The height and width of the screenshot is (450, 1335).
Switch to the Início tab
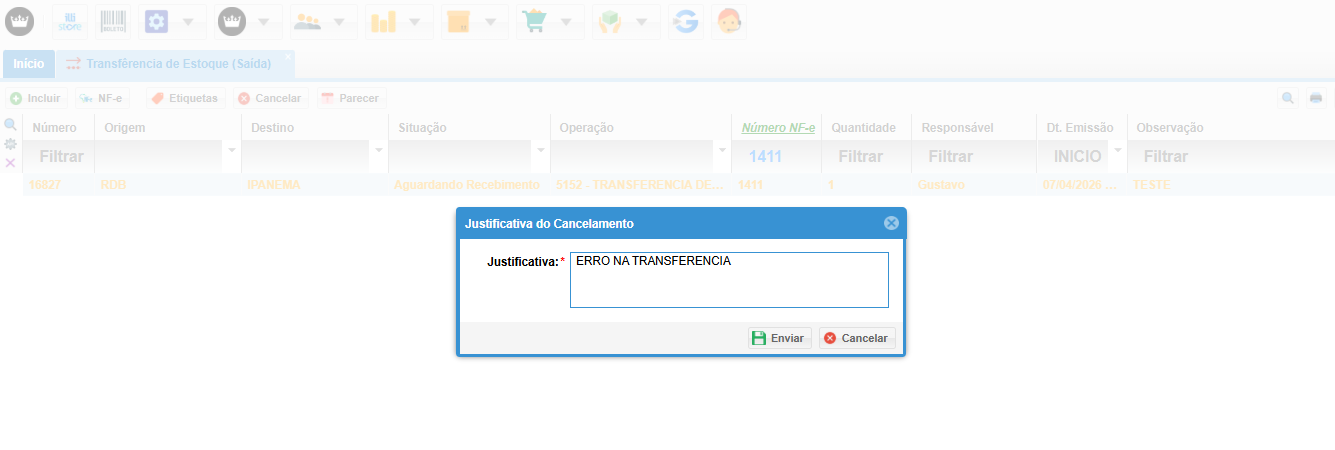tap(28, 64)
